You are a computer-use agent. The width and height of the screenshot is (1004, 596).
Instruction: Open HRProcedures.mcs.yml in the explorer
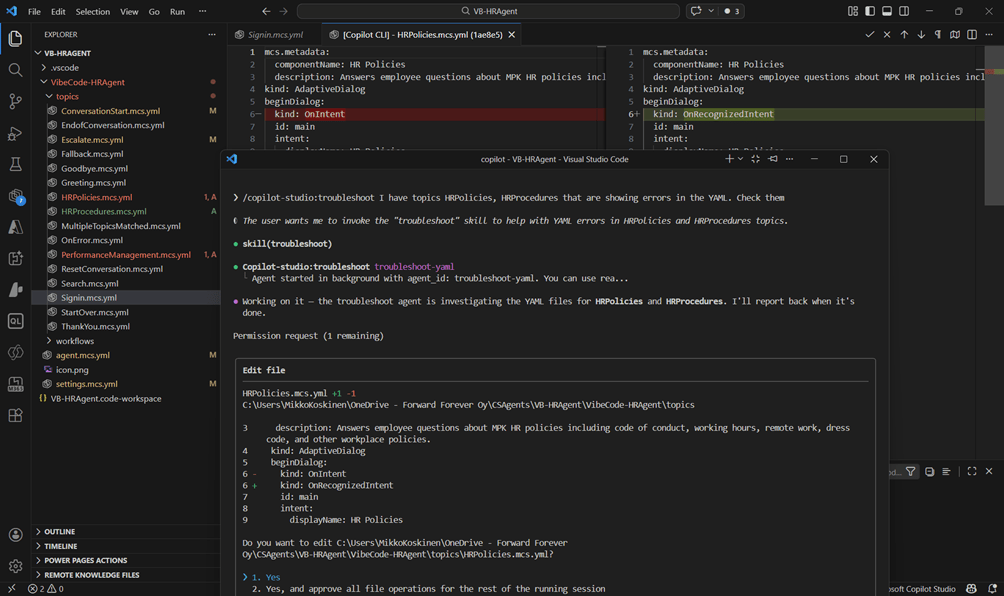103,212
